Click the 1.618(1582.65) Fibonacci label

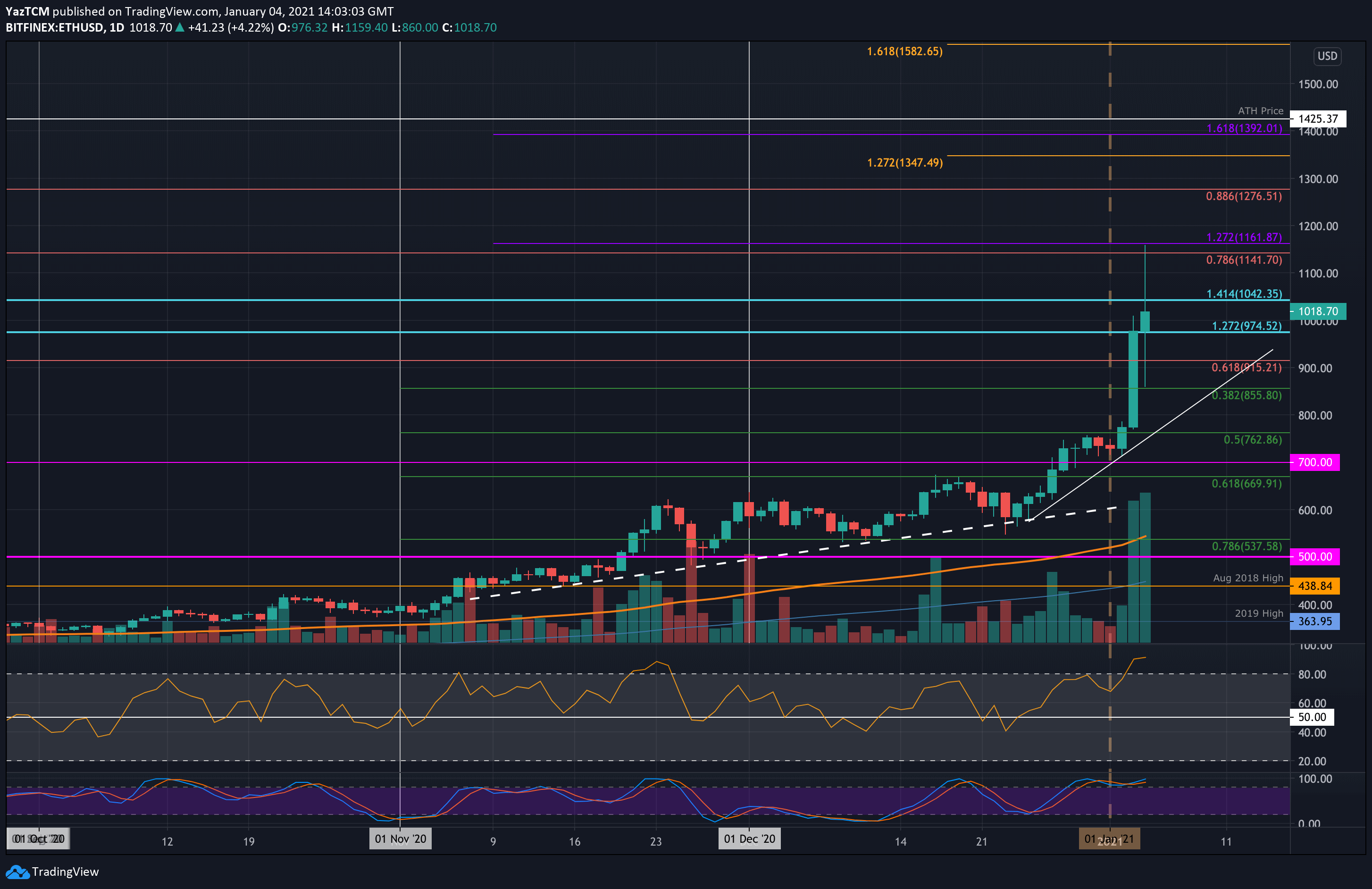click(x=904, y=51)
